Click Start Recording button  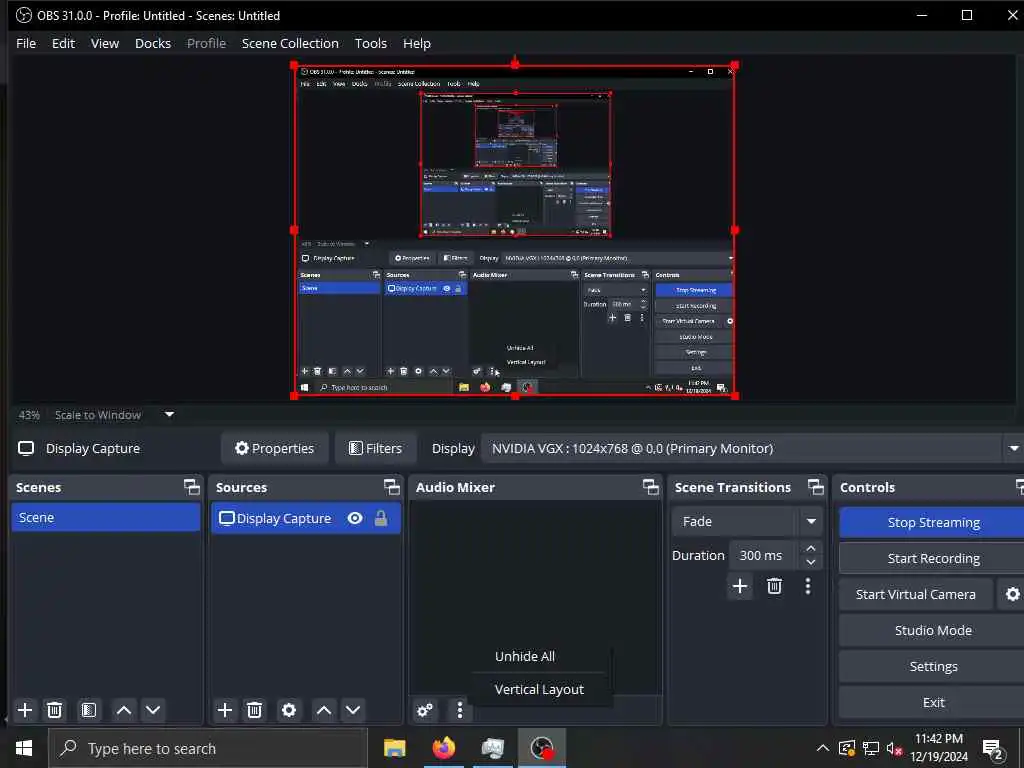pos(933,558)
